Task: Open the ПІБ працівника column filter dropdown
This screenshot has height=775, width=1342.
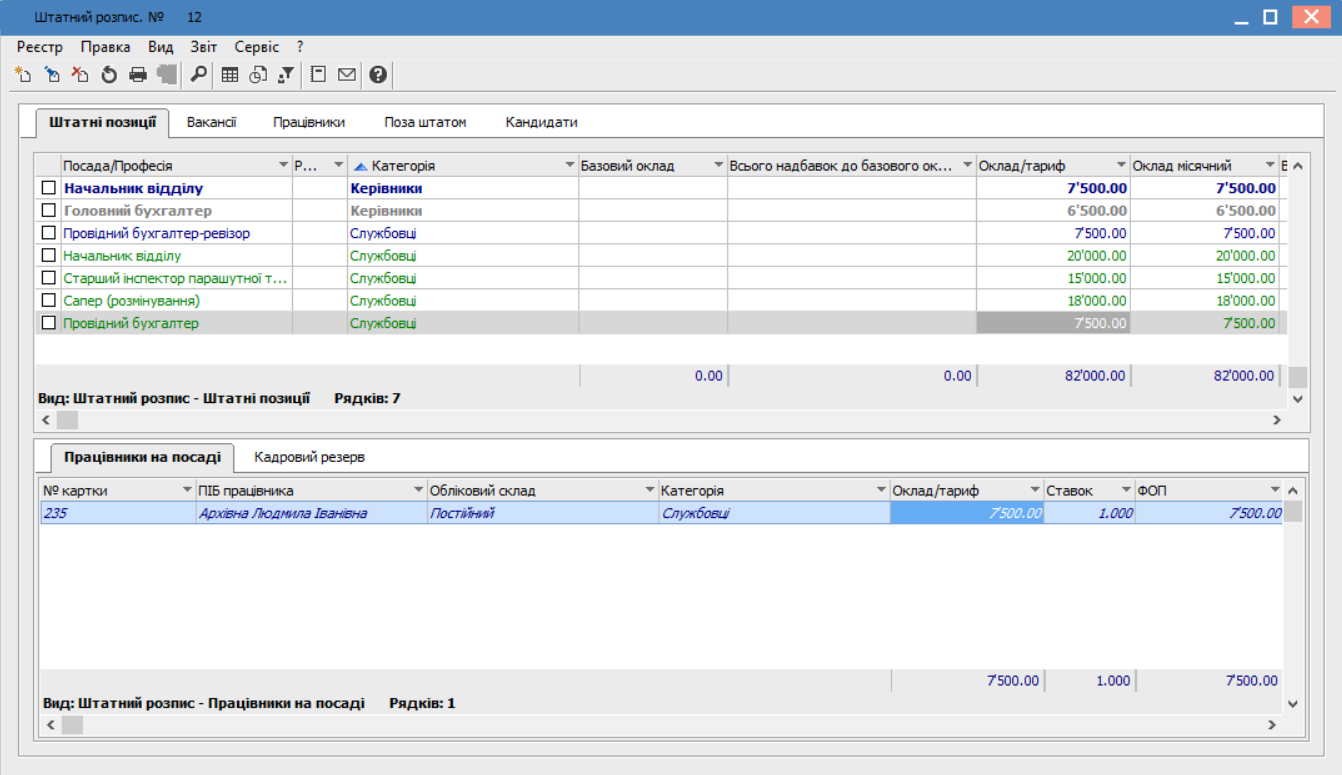Action: click(x=418, y=491)
